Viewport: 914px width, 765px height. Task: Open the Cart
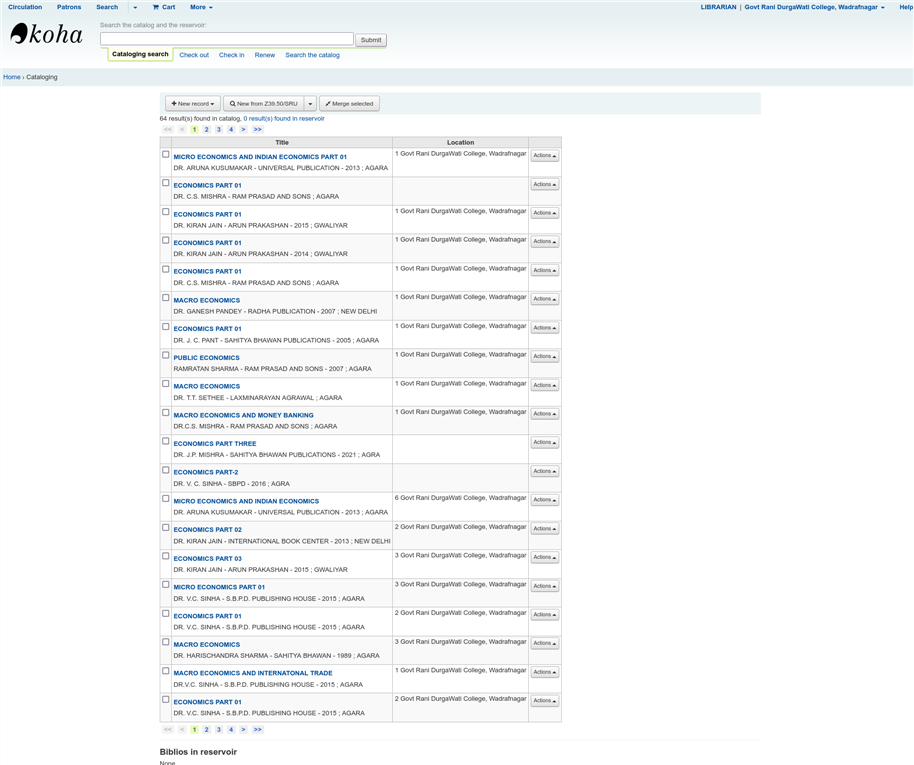pos(164,7)
